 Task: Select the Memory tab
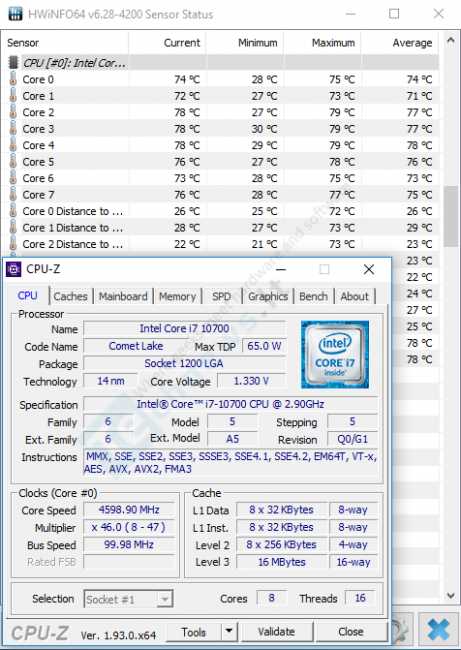coord(177,296)
